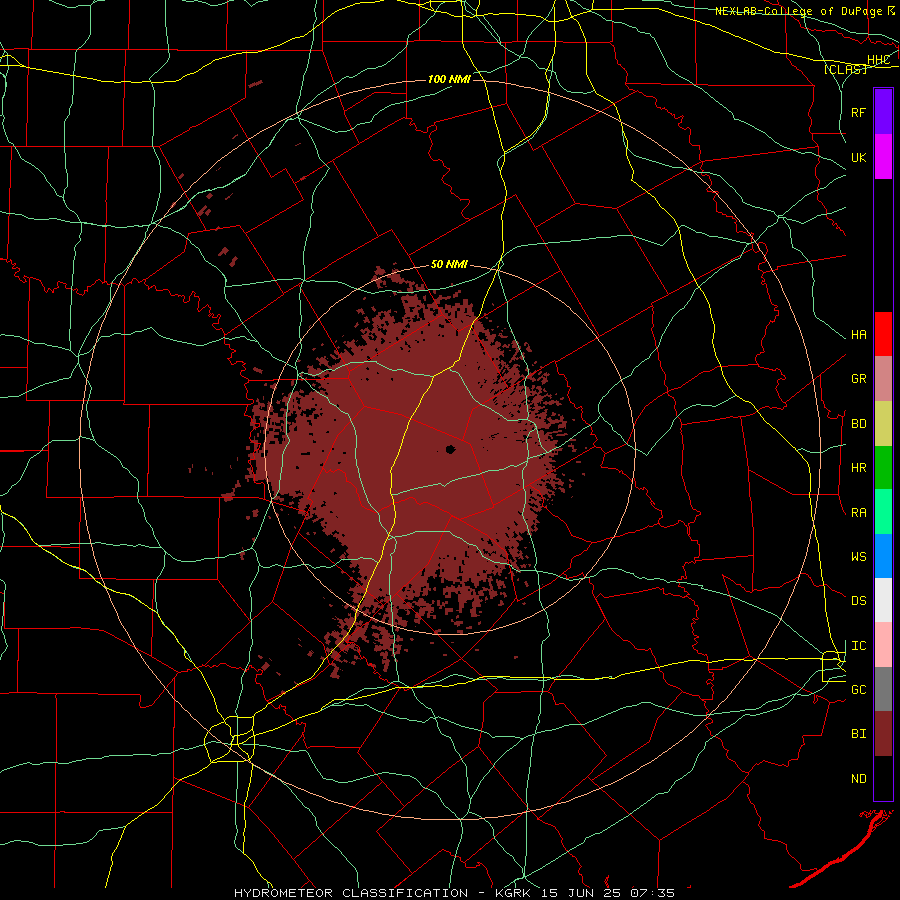Click the "GR" legend label
900x900 pixels.
click(x=858, y=379)
